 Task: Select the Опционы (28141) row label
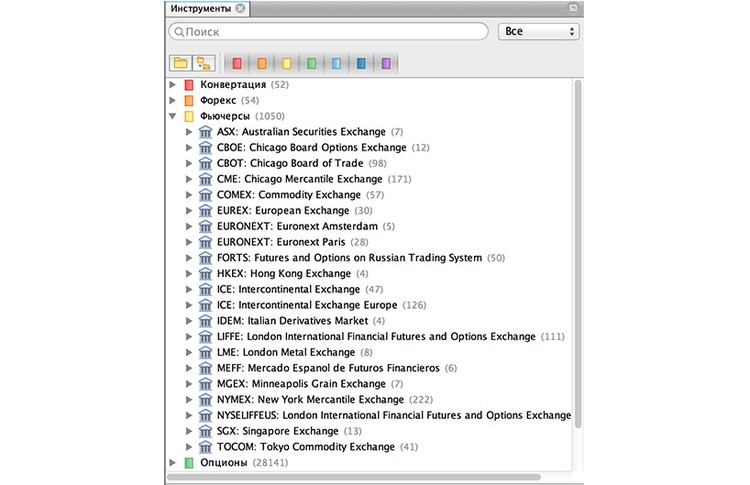tap(244, 463)
